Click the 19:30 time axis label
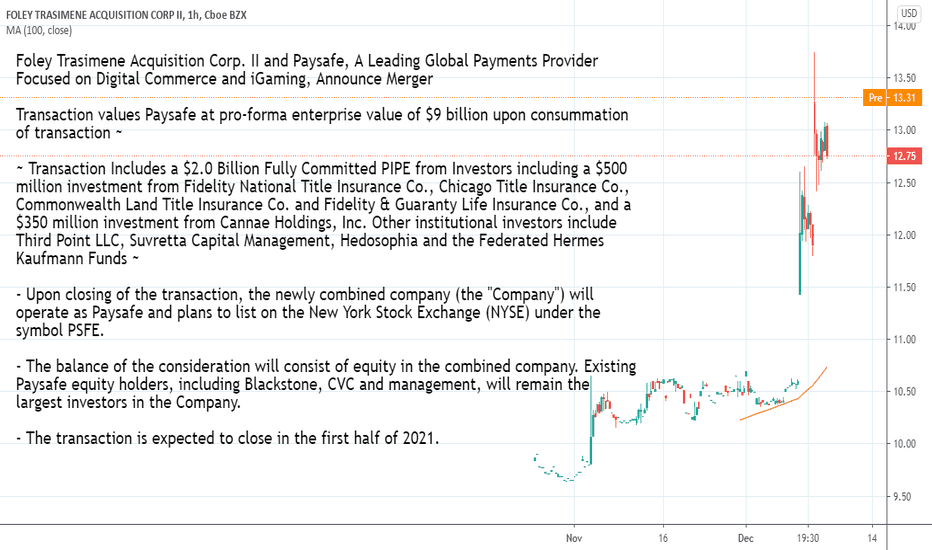Viewport: 932px width, 550px height. point(808,538)
